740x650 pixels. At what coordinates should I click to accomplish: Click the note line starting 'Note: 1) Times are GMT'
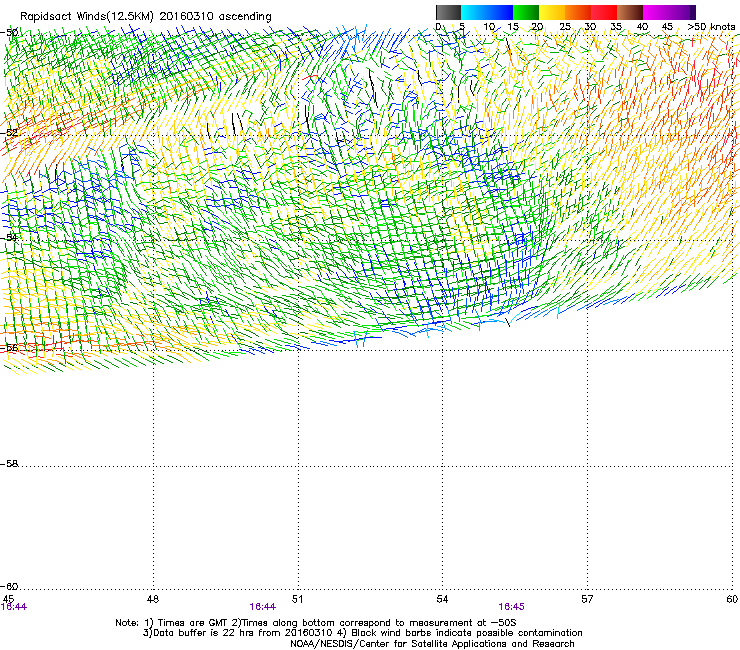(316, 623)
